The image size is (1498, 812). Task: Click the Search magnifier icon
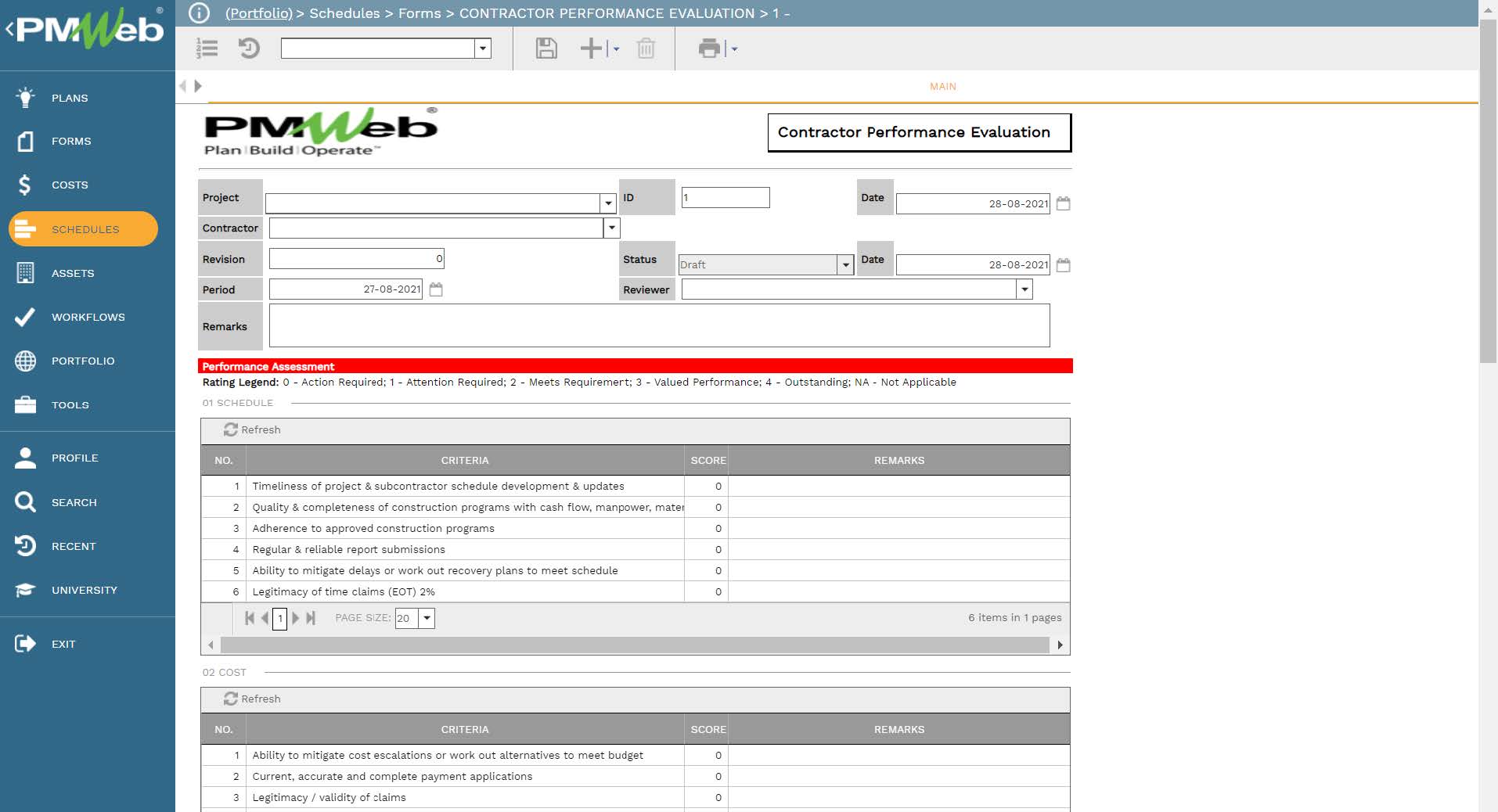click(x=25, y=502)
